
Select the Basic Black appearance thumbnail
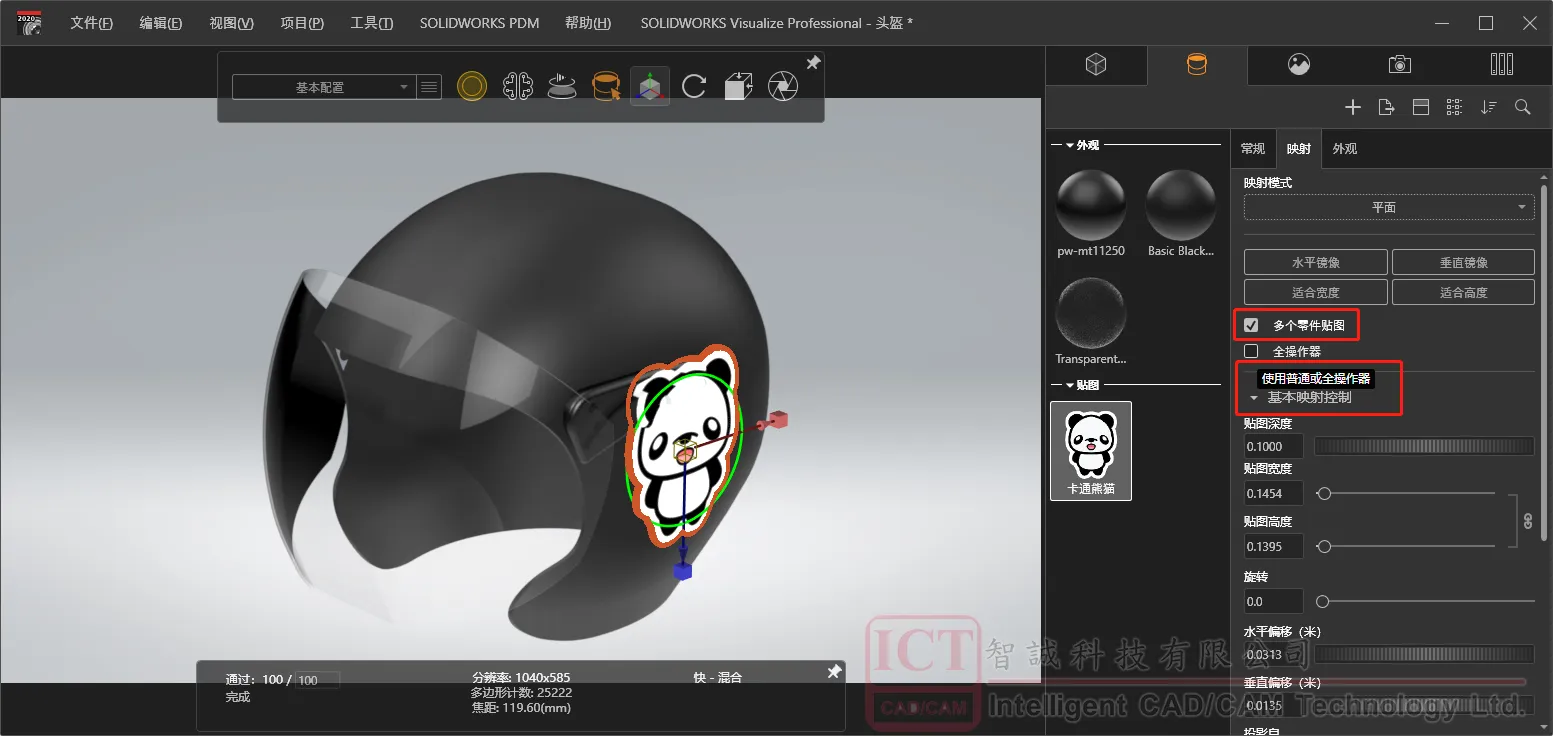(1181, 206)
